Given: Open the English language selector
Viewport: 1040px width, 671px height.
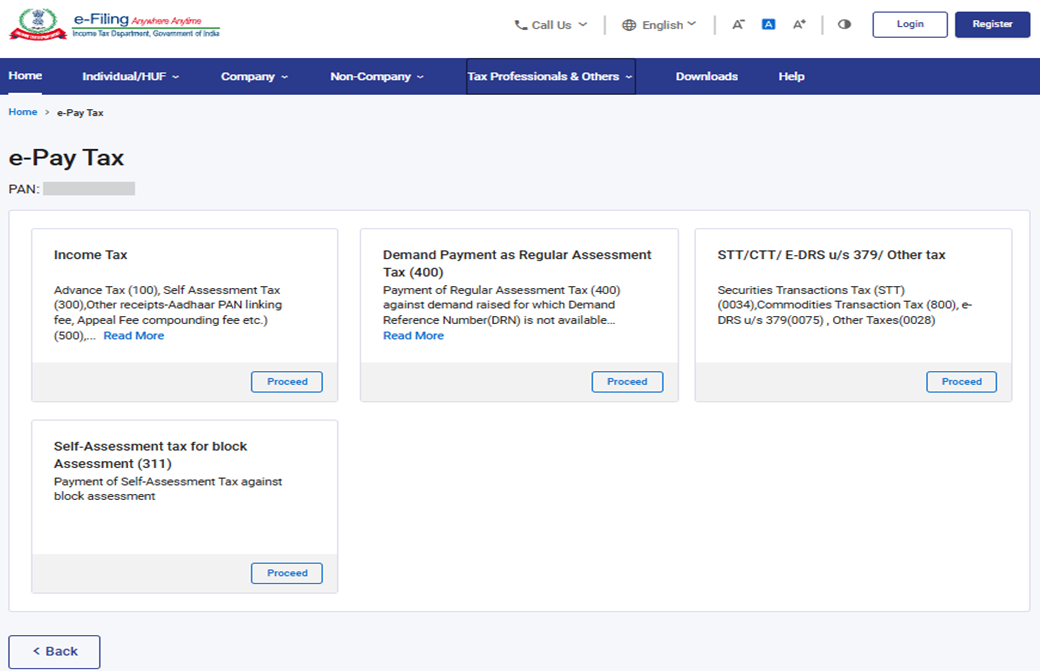Looking at the screenshot, I should pos(659,25).
